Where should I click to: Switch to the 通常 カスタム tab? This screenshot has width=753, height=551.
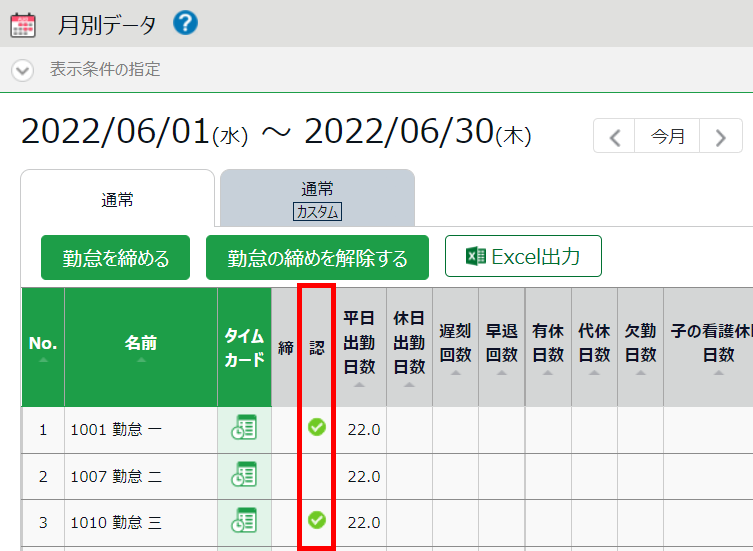(x=317, y=199)
